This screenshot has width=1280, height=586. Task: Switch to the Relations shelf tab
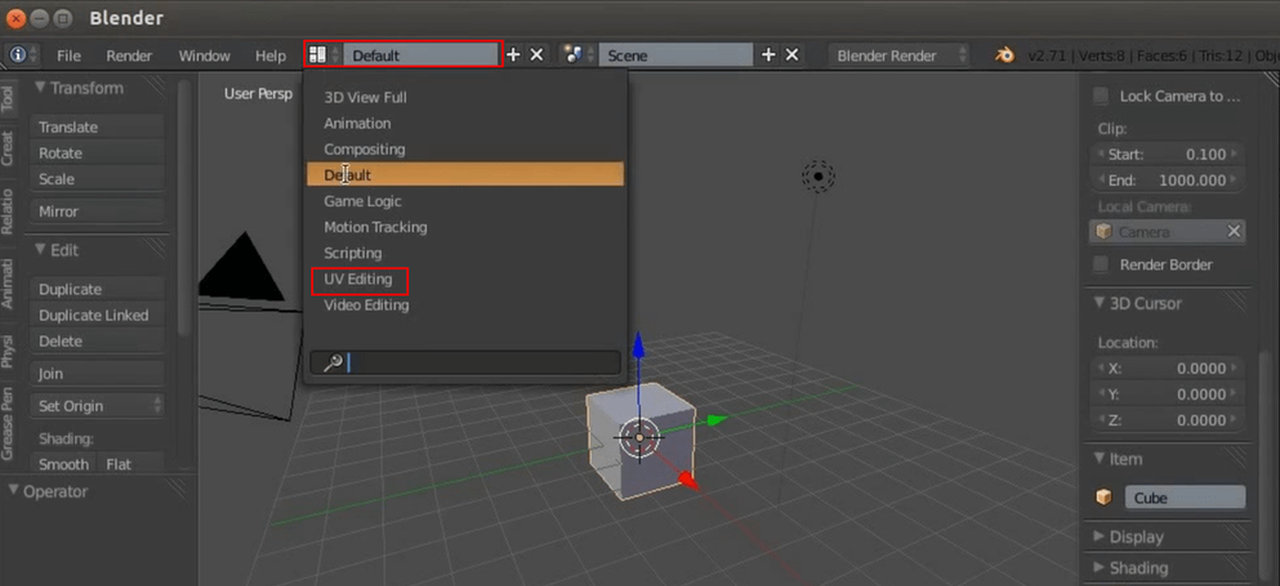8,210
